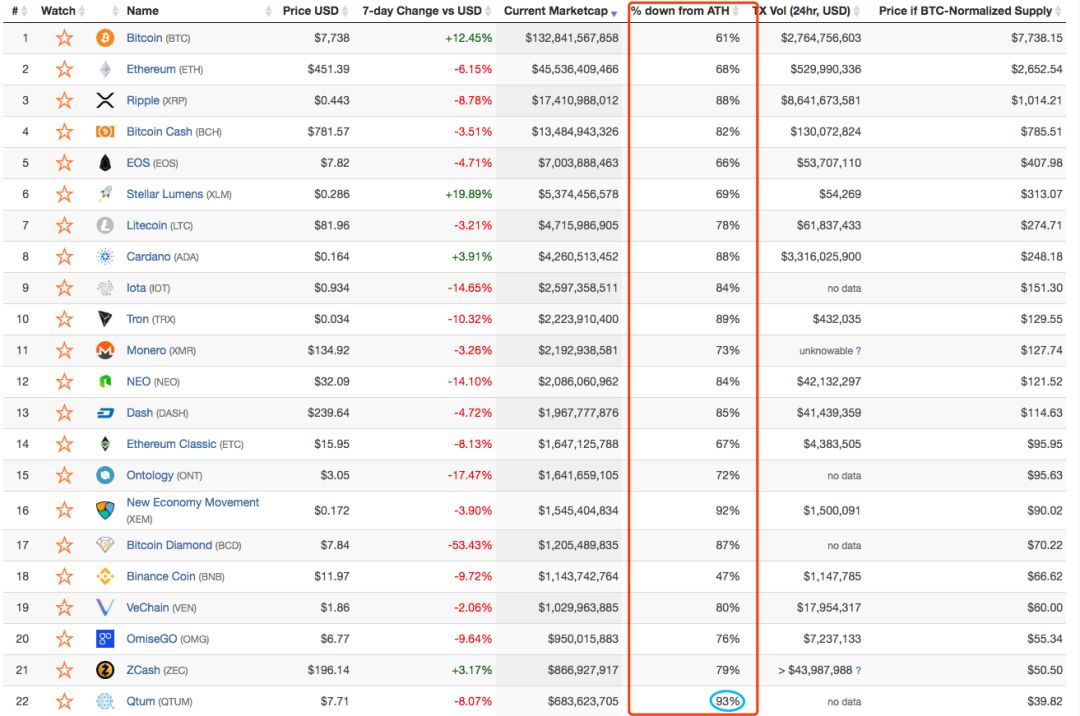1080x716 pixels.
Task: Toggle the watch star for Qtum
Action: point(64,701)
